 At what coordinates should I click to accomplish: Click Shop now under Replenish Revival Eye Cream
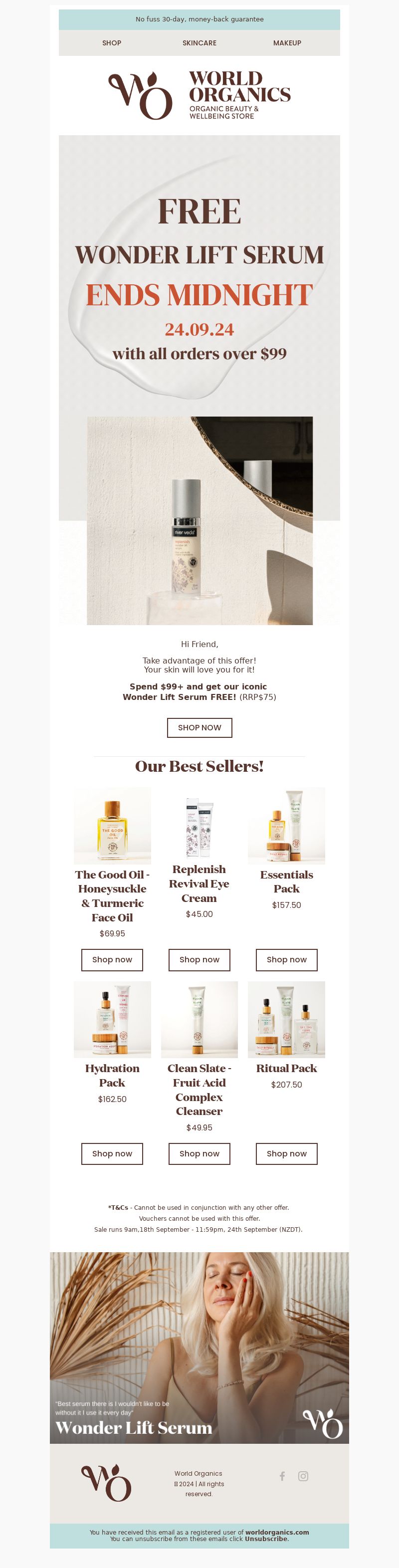[x=199, y=959]
